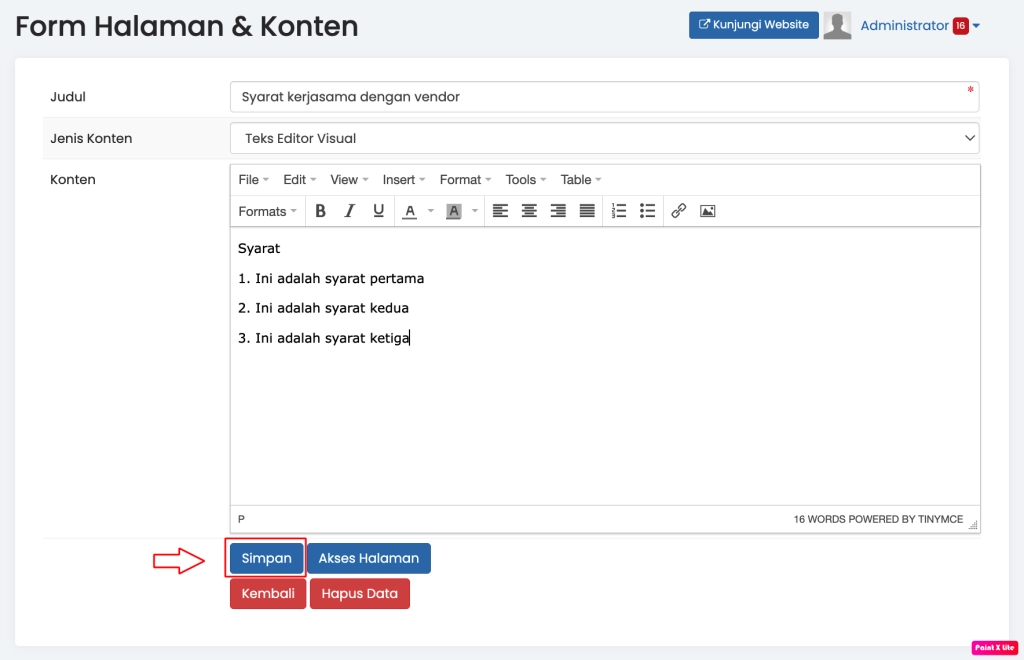The height and width of the screenshot is (660, 1024).
Task: Center align the editor text
Action: coord(529,211)
